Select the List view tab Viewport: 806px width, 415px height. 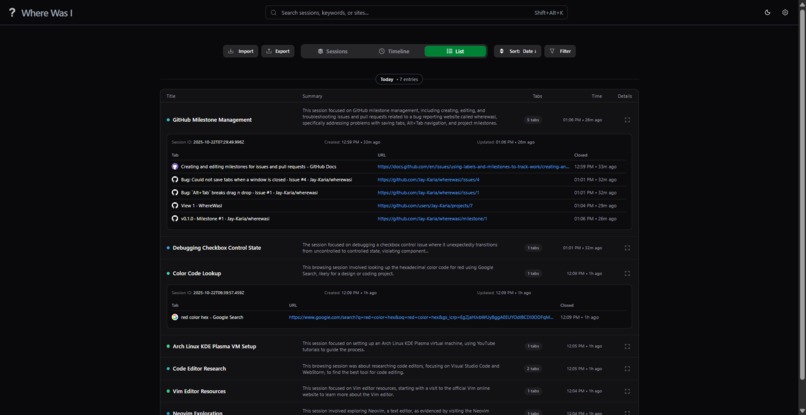click(455, 51)
